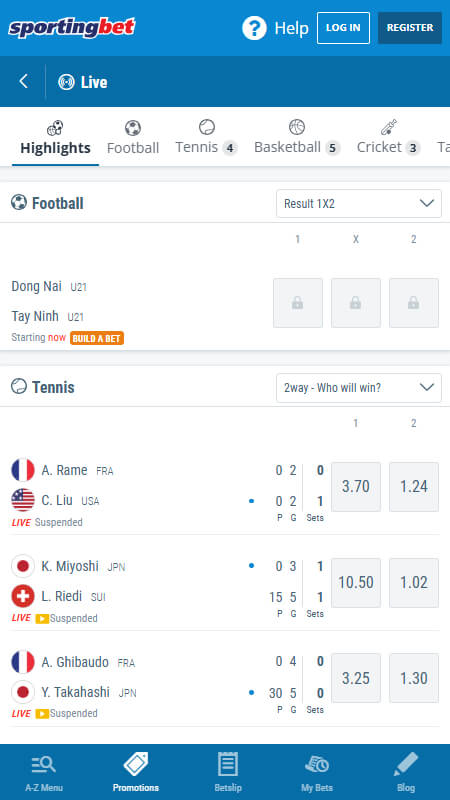Switch to the Tennis tab
This screenshot has width=450, height=800.
[x=206, y=138]
